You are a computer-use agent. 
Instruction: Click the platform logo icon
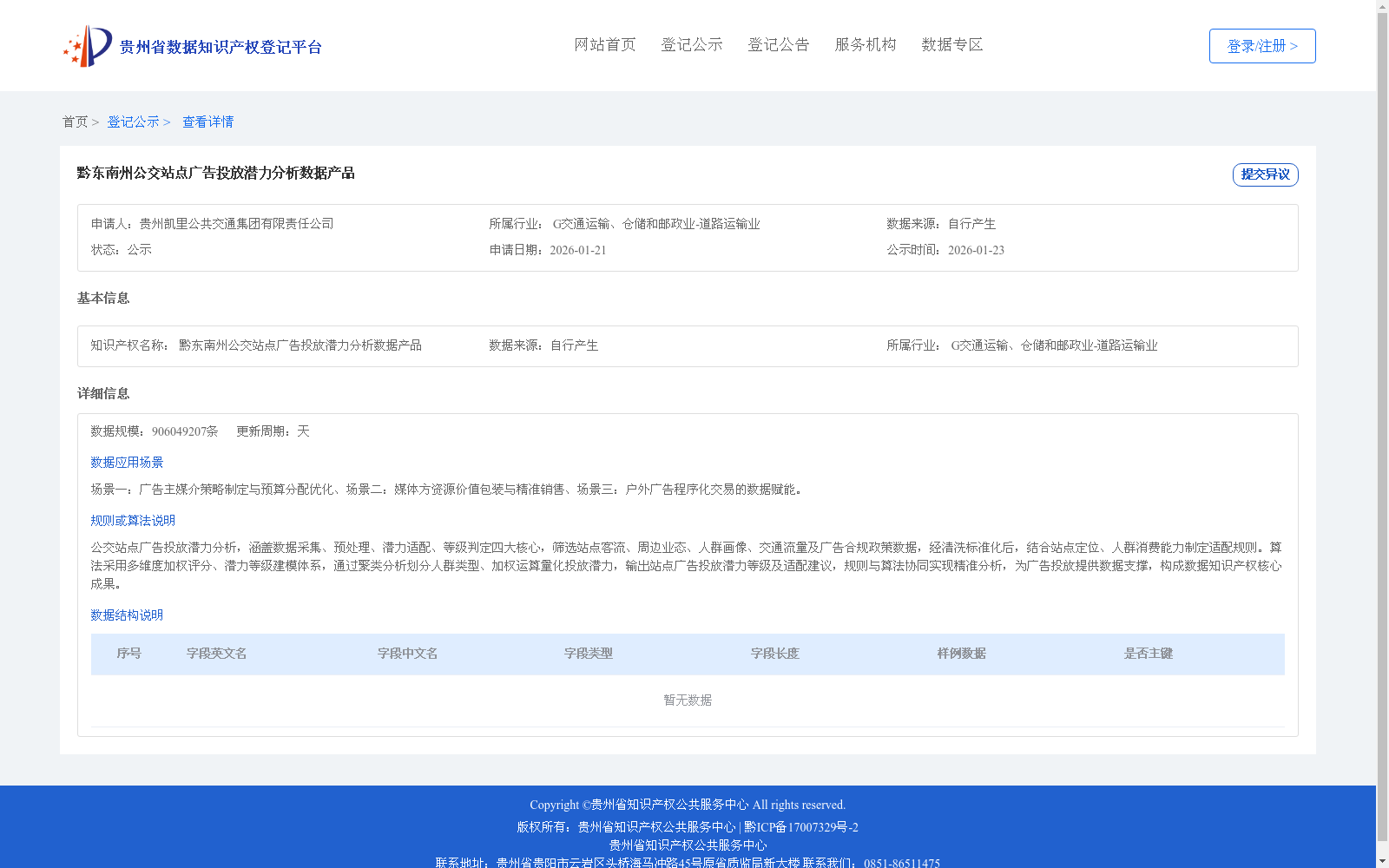[x=88, y=46]
